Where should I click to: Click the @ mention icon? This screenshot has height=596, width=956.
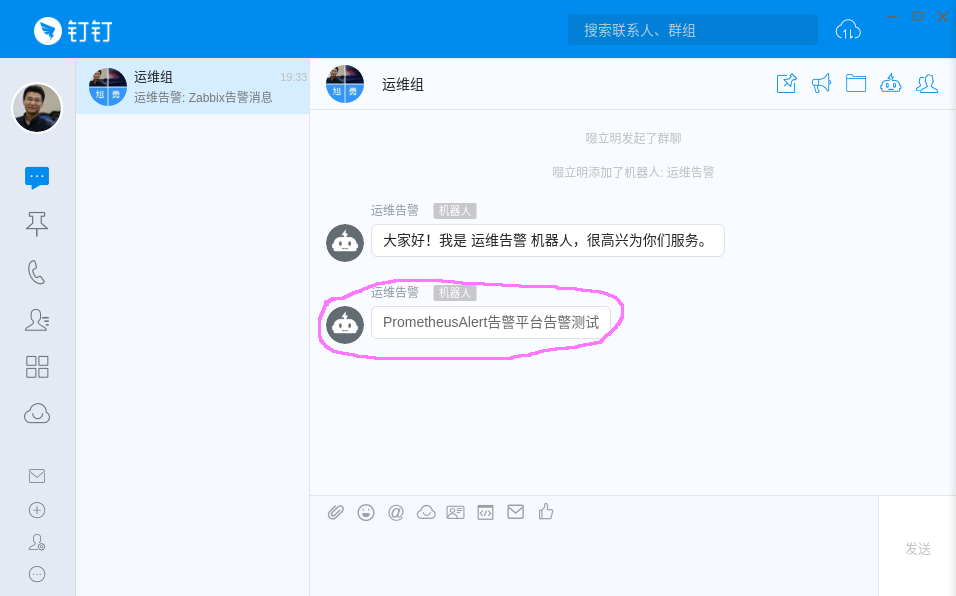[x=396, y=512]
